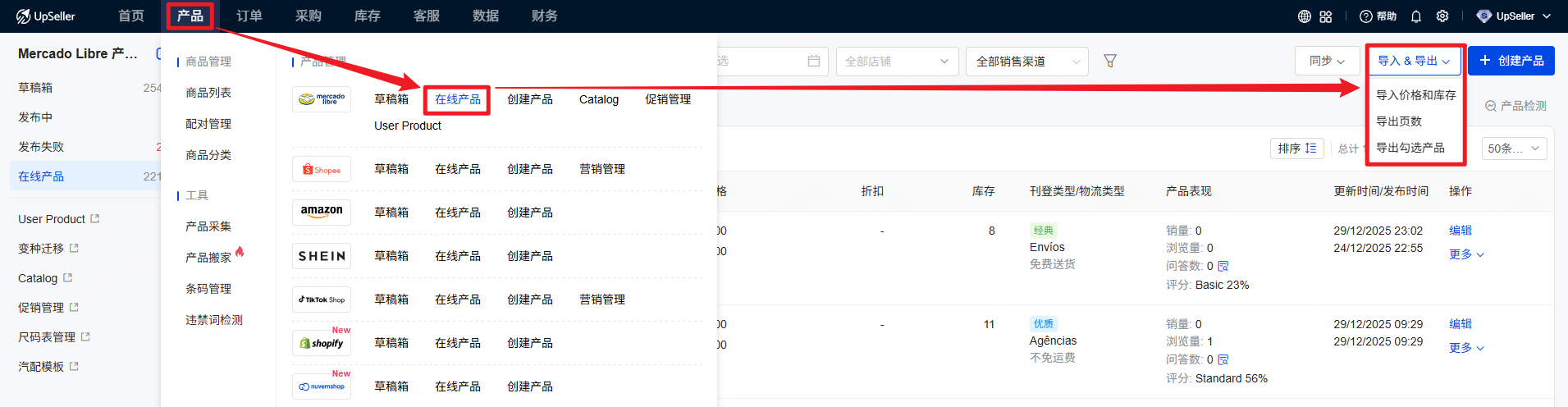
Task: Click the 创建产品 blue button
Action: pyautogui.click(x=1511, y=61)
